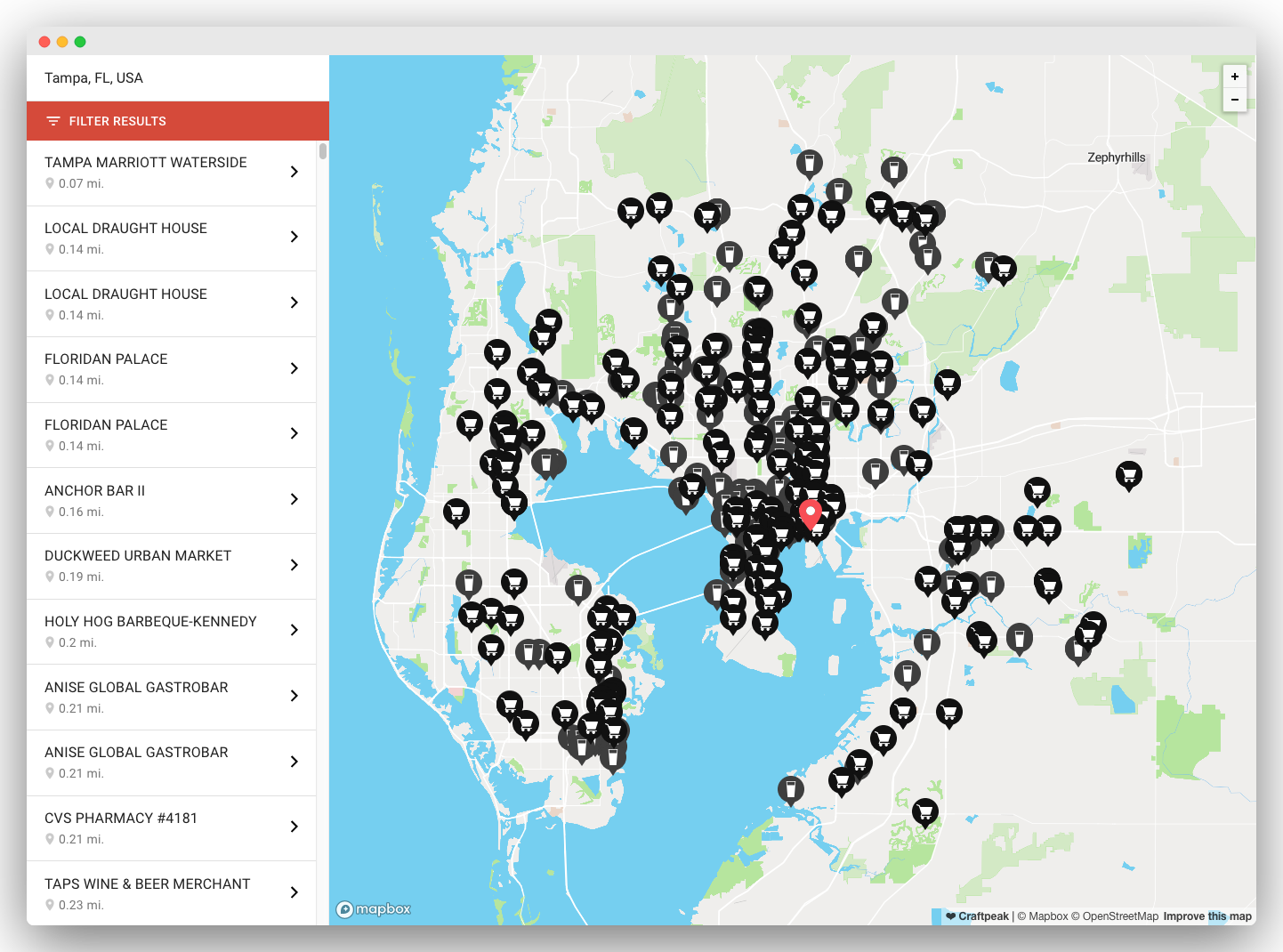
Task: Expand Tampa Marriott Waterside details chevron
Action: (294, 172)
